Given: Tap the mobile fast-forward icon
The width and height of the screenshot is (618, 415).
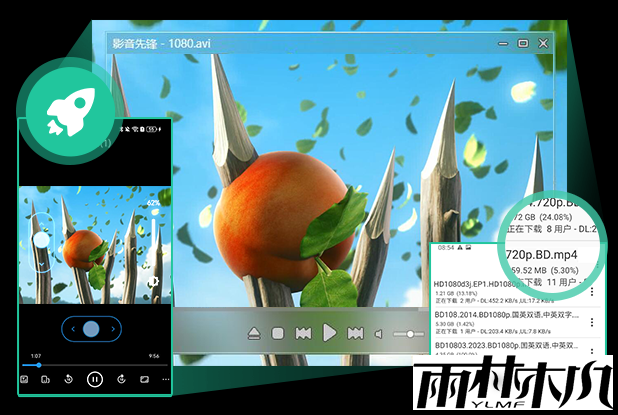Looking at the screenshot, I should coord(120,379).
